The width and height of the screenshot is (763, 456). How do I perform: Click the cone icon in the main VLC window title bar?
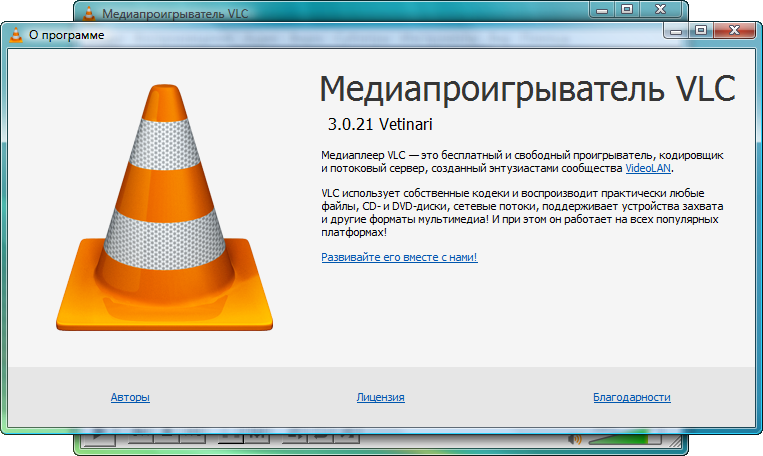tap(89, 13)
